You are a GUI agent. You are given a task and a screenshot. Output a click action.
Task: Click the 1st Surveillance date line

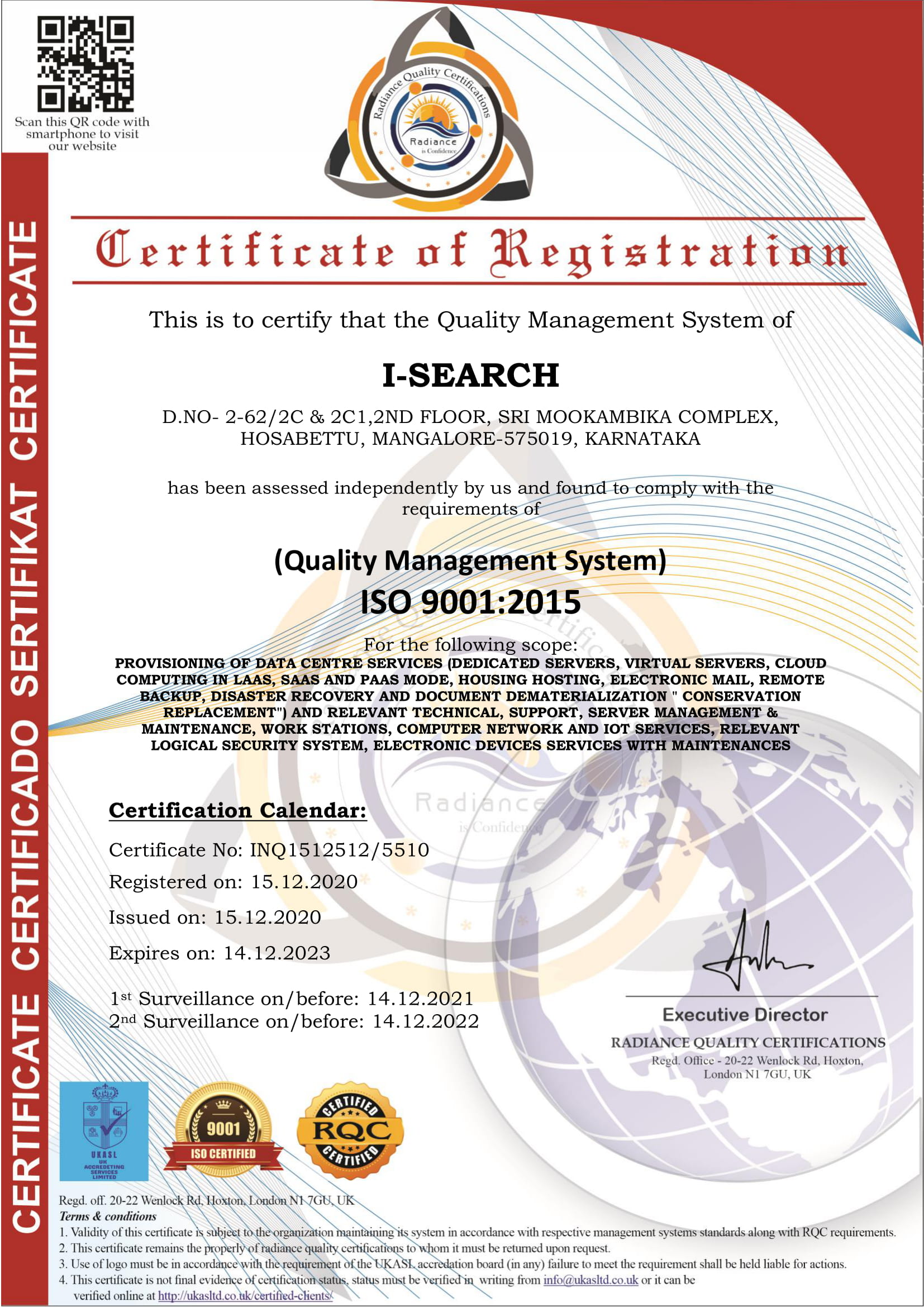coord(292,999)
